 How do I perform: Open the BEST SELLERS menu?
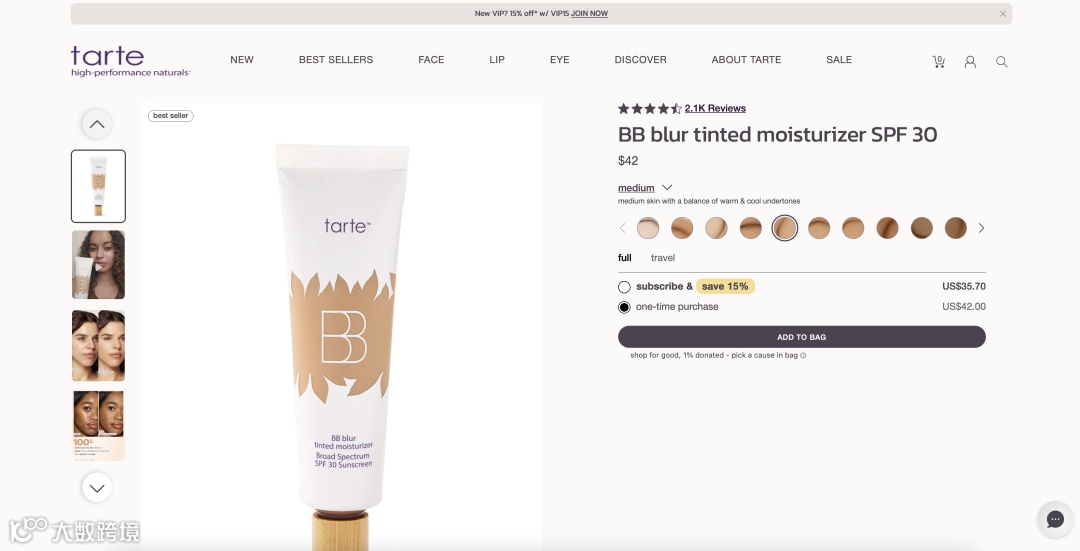(x=336, y=60)
